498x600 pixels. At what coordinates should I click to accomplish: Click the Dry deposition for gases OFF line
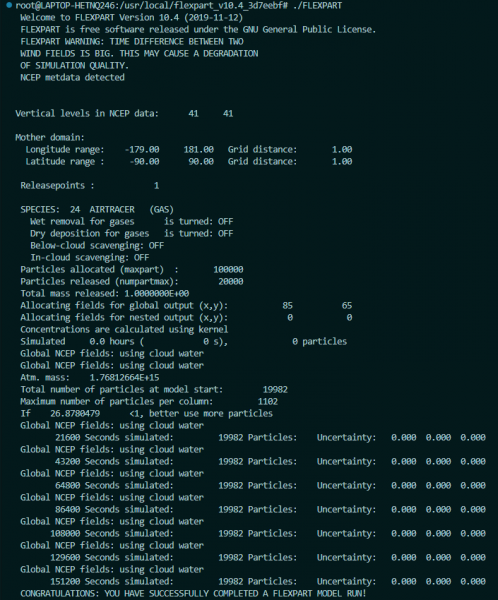pyautogui.click(x=131, y=233)
